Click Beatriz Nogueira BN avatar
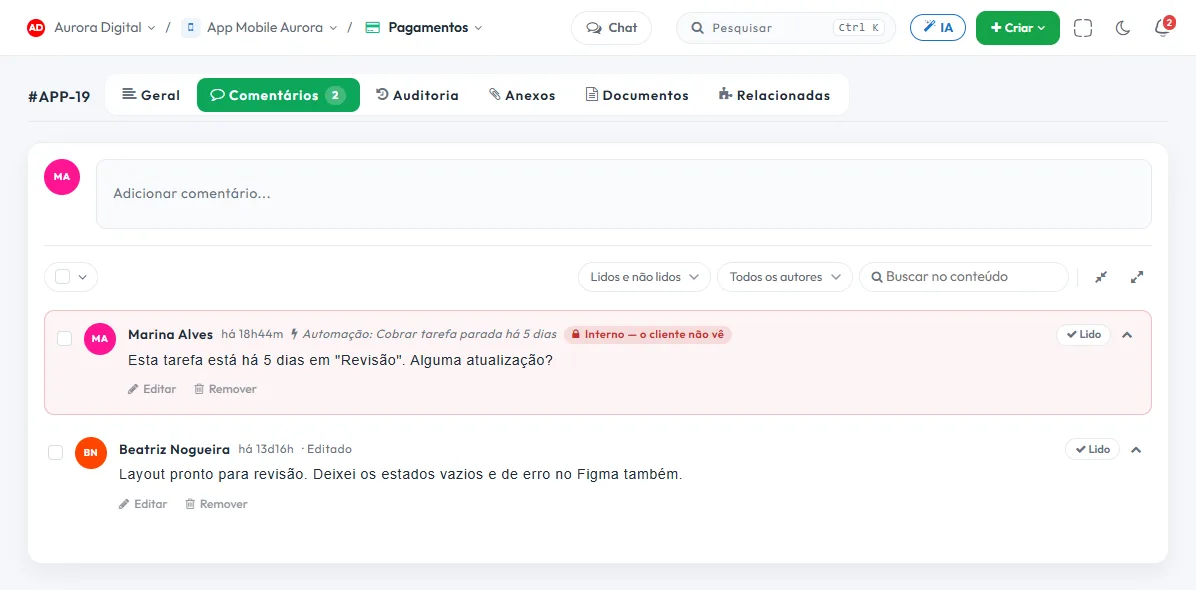 click(x=91, y=453)
